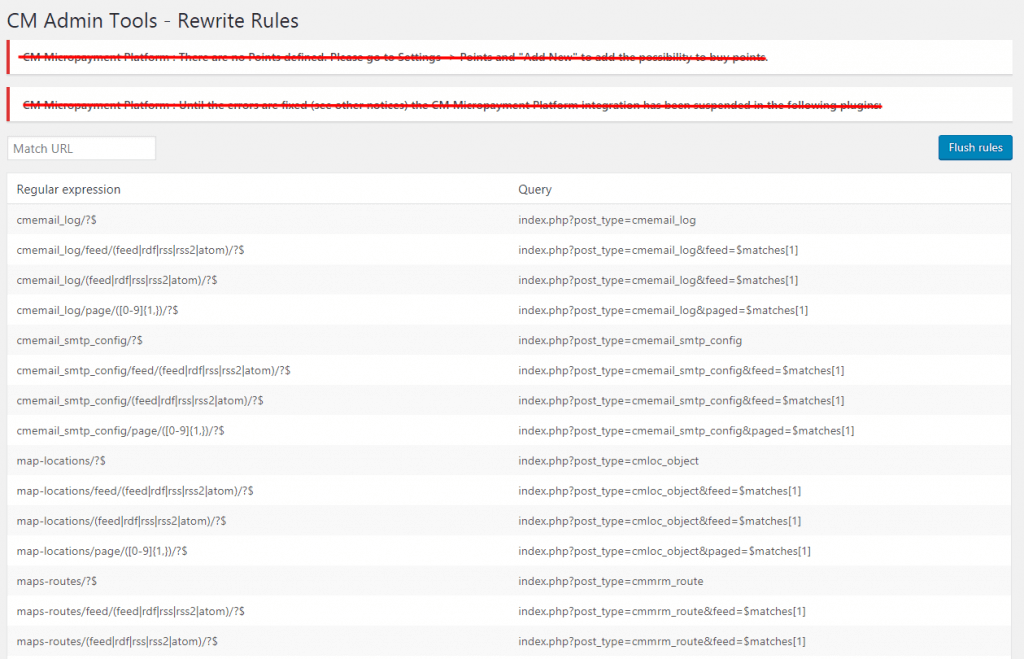The image size is (1024, 659).
Task: Click the index.php?post_type=cmemail_smtp_config query cell
Action: tap(630, 340)
